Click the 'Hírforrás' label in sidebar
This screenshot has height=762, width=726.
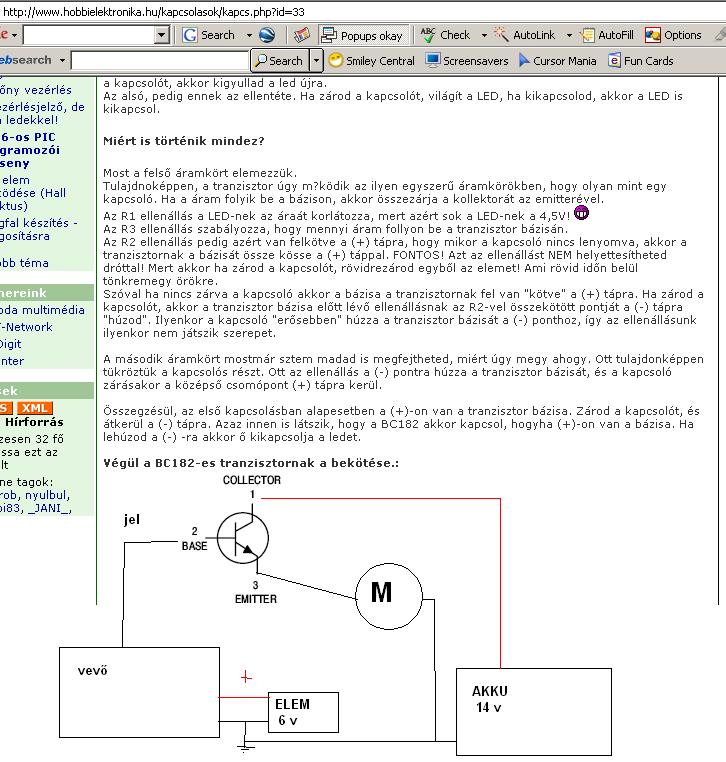coord(35,422)
